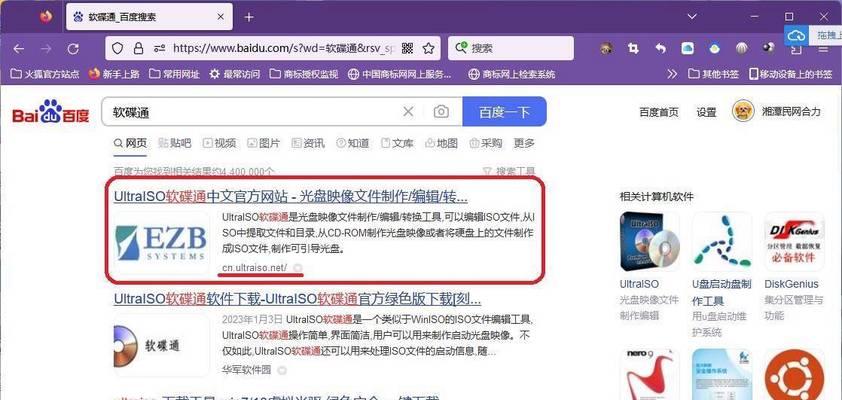This screenshot has height=400, width=842.
Task: Open UltraISO related software thumbnail
Action: (x=649, y=242)
